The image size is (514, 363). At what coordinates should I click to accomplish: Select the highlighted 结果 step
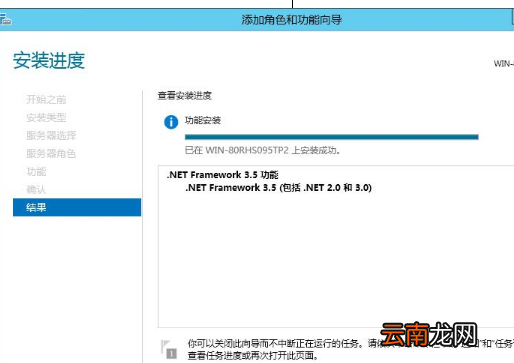77,207
